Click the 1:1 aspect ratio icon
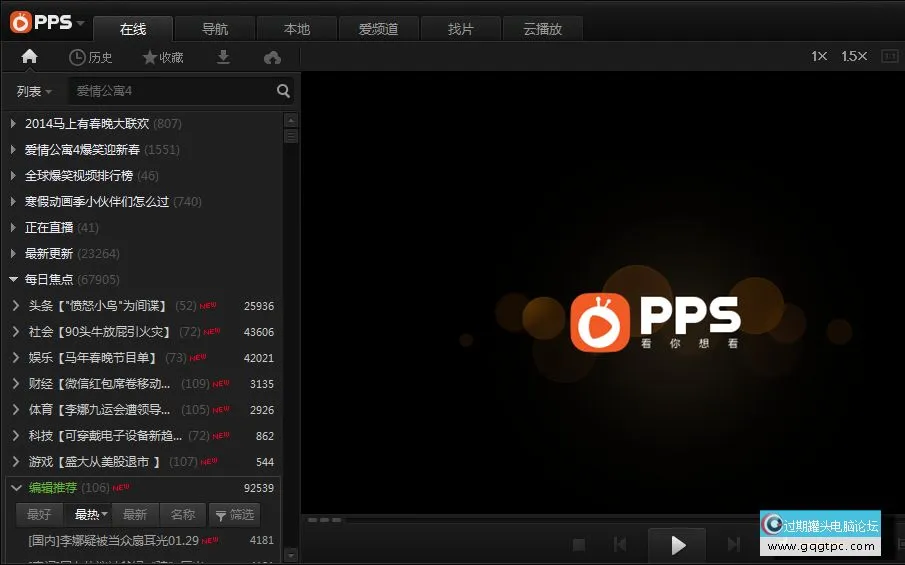This screenshot has height=565, width=905. coord(889,56)
